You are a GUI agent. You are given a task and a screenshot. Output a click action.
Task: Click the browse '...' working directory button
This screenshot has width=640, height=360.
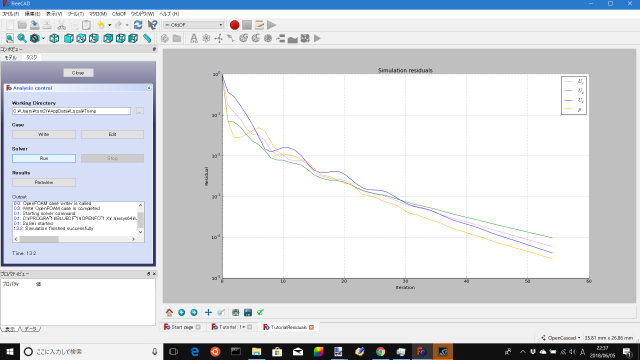(140, 111)
